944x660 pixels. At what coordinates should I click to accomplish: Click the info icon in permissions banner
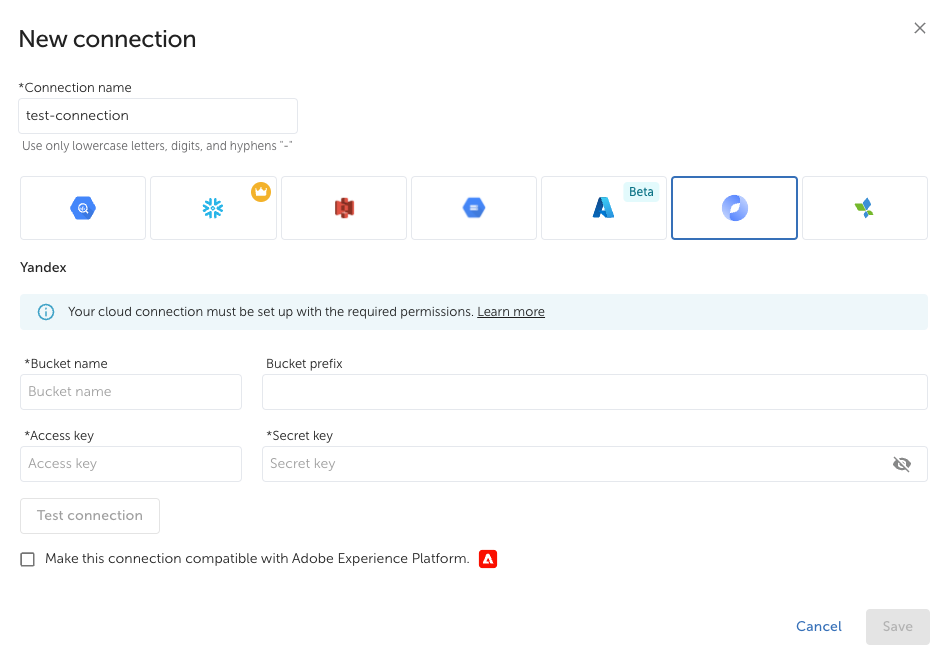46,312
